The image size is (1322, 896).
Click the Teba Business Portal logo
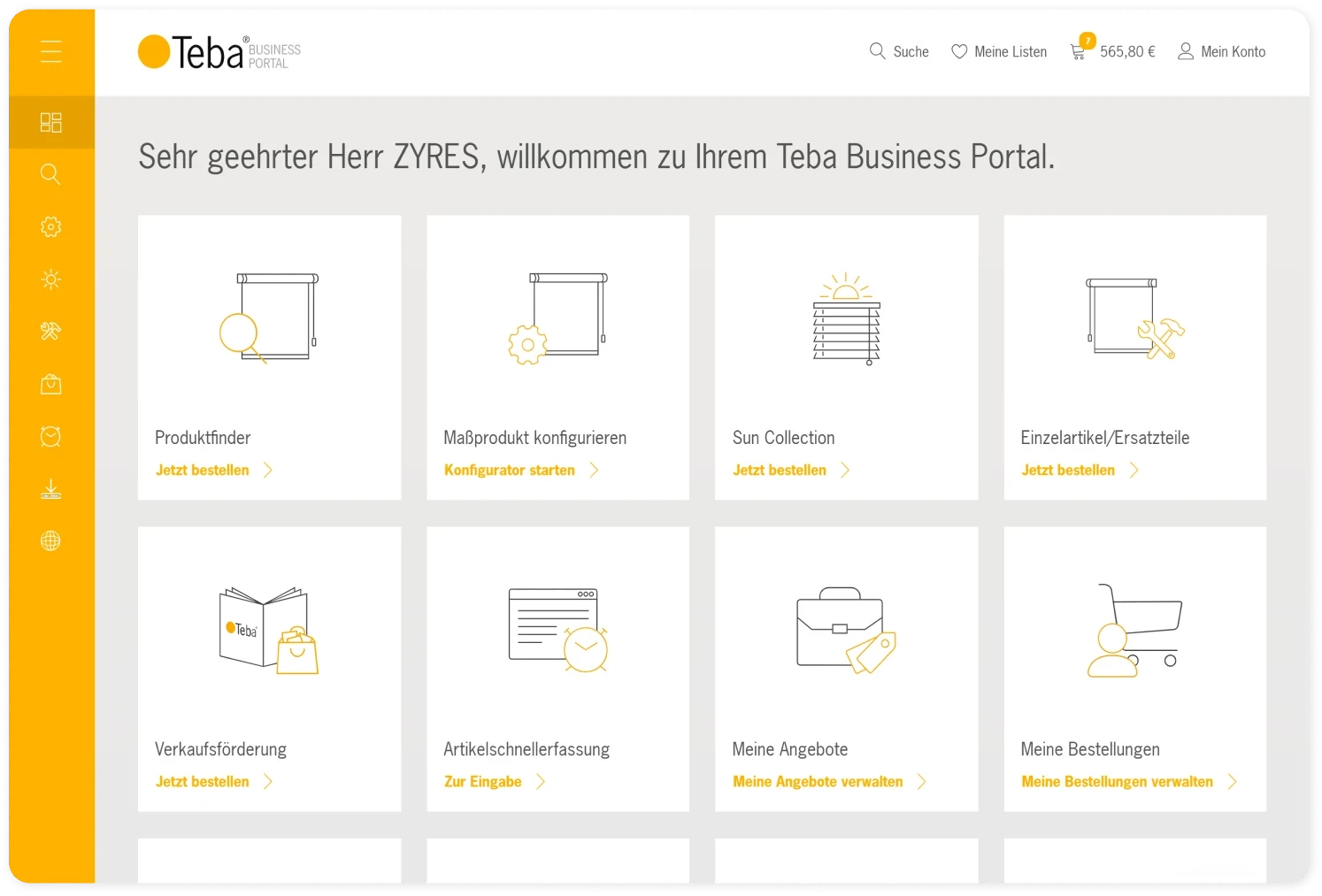(219, 53)
